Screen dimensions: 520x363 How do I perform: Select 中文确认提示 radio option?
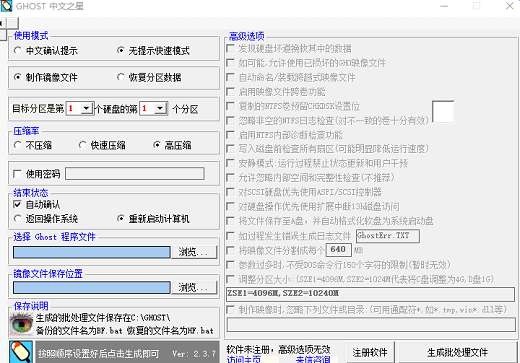(18, 51)
